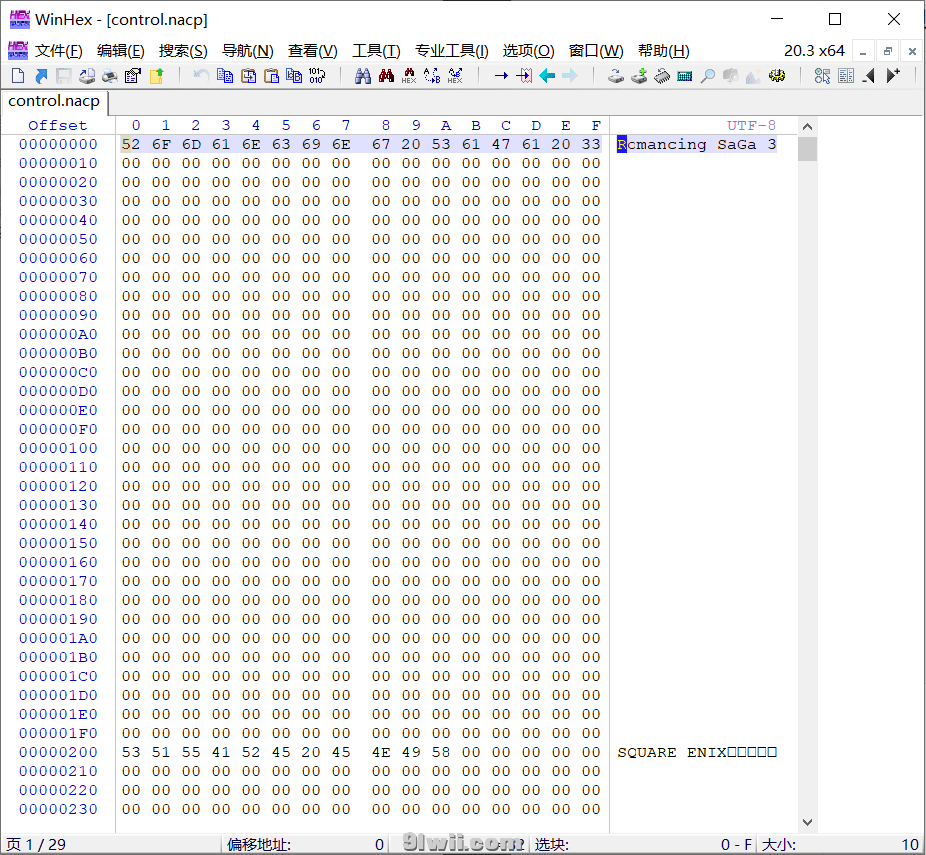
Task: Click the UTF-8 text column header
Action: tap(751, 125)
